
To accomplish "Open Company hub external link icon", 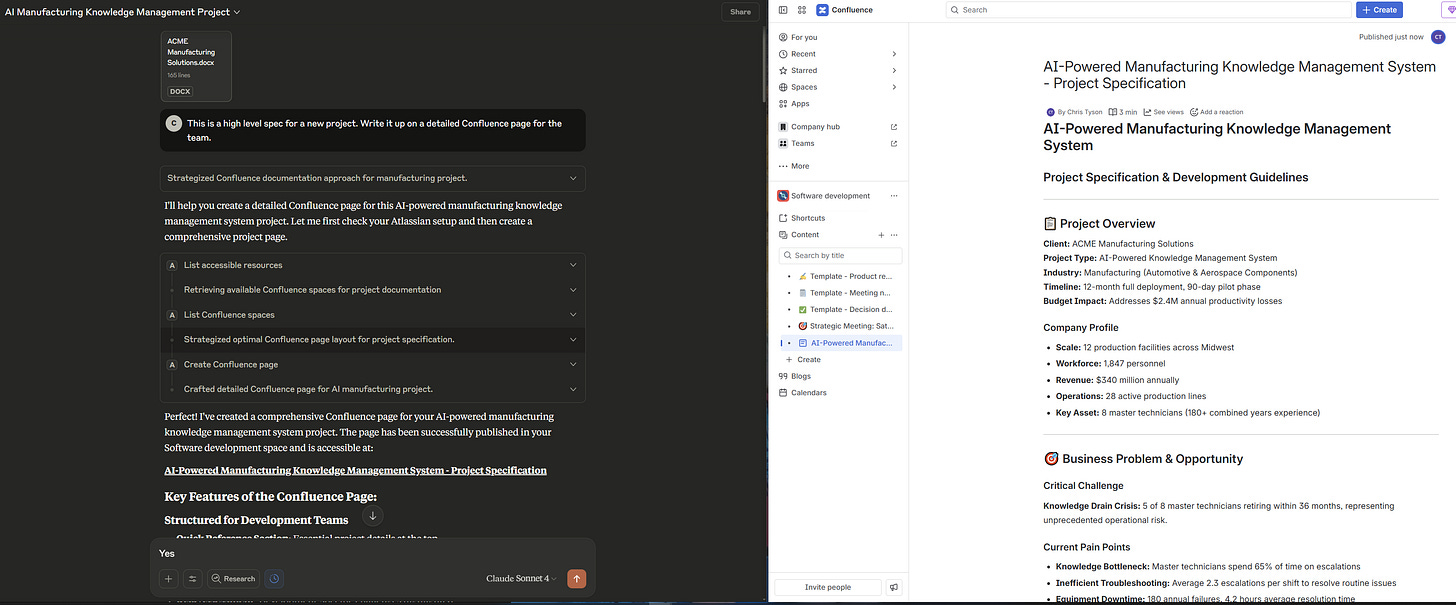I will (894, 127).
